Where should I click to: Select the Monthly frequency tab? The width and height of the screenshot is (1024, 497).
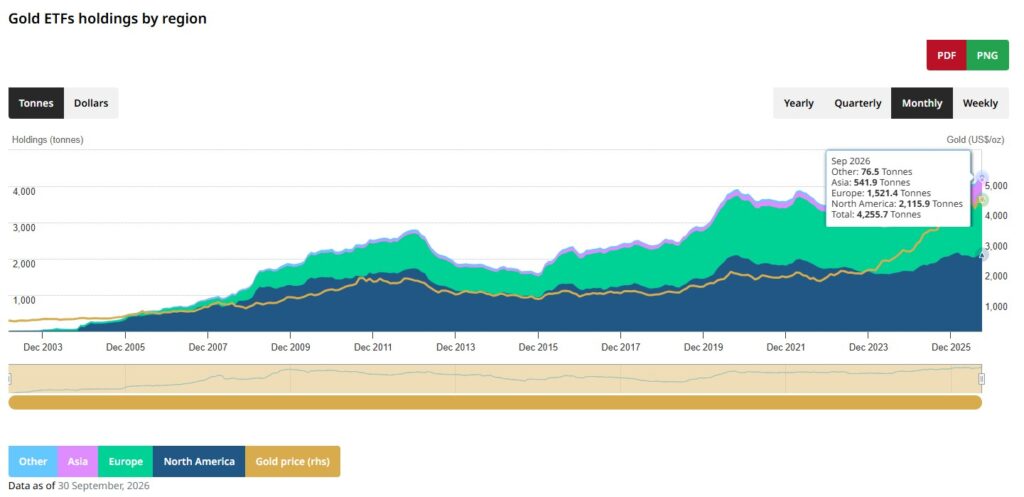click(922, 103)
